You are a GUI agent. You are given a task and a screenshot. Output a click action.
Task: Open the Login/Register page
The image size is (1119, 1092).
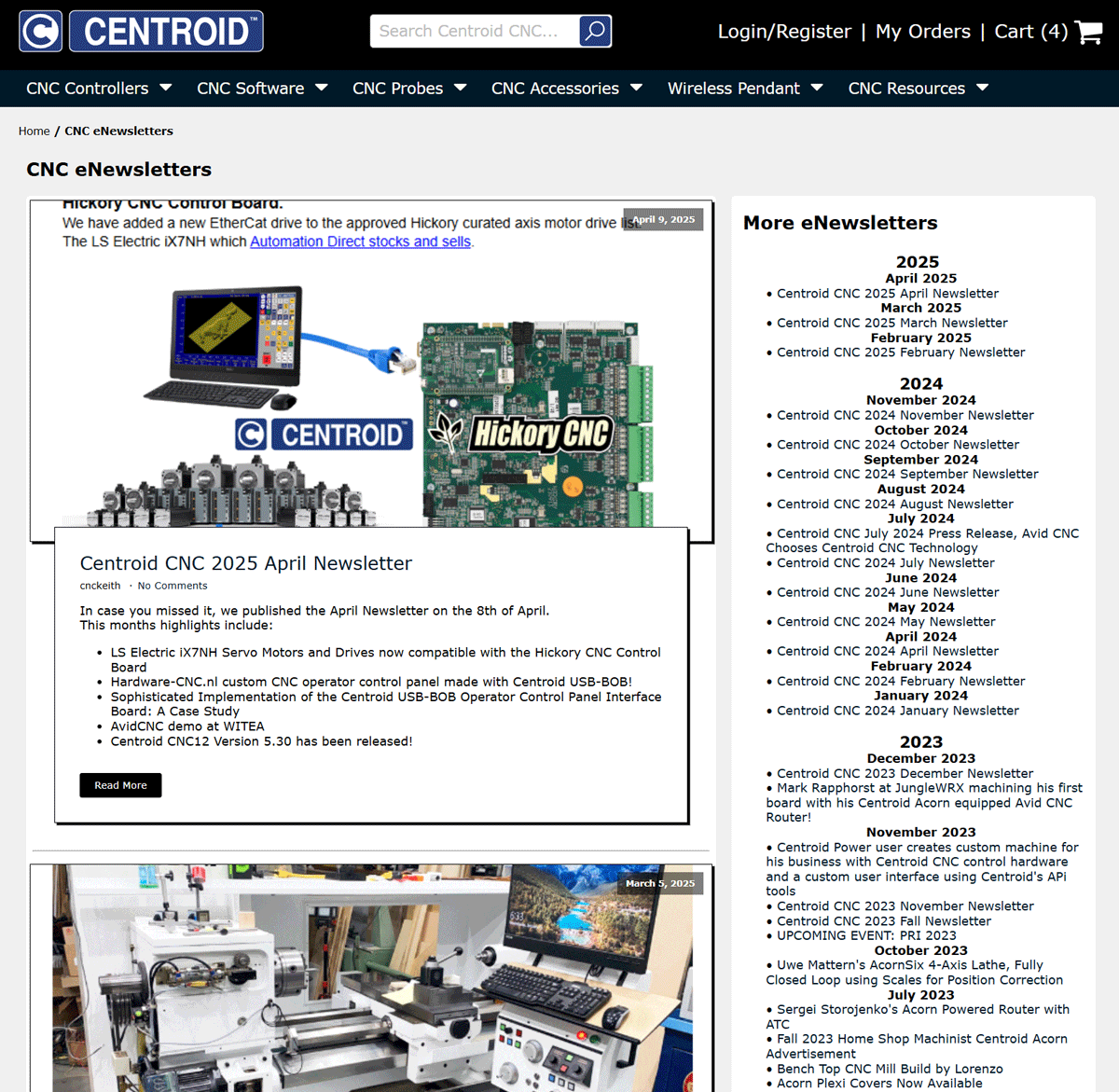pos(784,32)
